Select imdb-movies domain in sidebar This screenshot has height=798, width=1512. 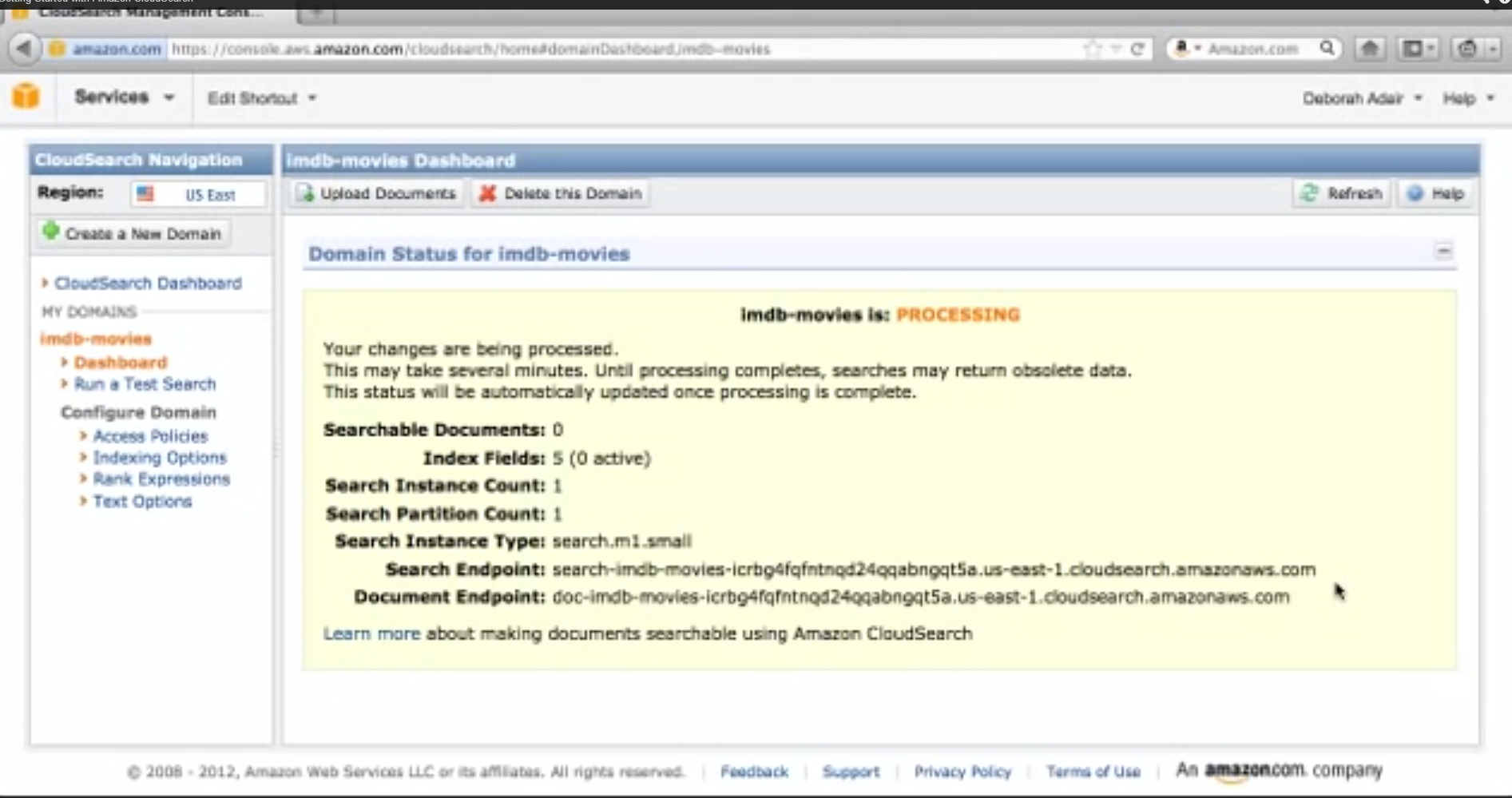(x=96, y=339)
